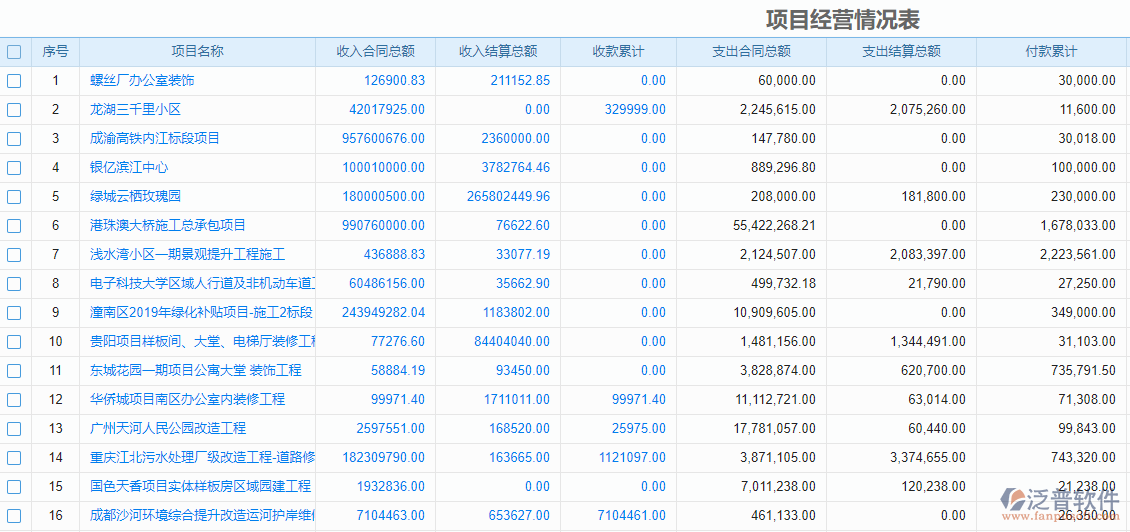Open 华侨城项目南区办公室内装修工程 link
The image size is (1130, 532).
[x=187, y=400]
